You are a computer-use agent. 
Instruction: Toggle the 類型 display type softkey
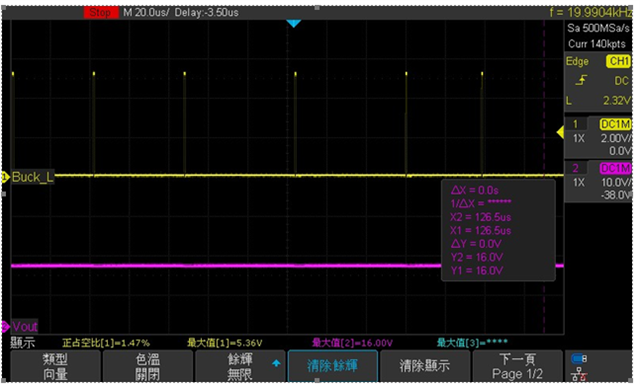click(x=55, y=366)
